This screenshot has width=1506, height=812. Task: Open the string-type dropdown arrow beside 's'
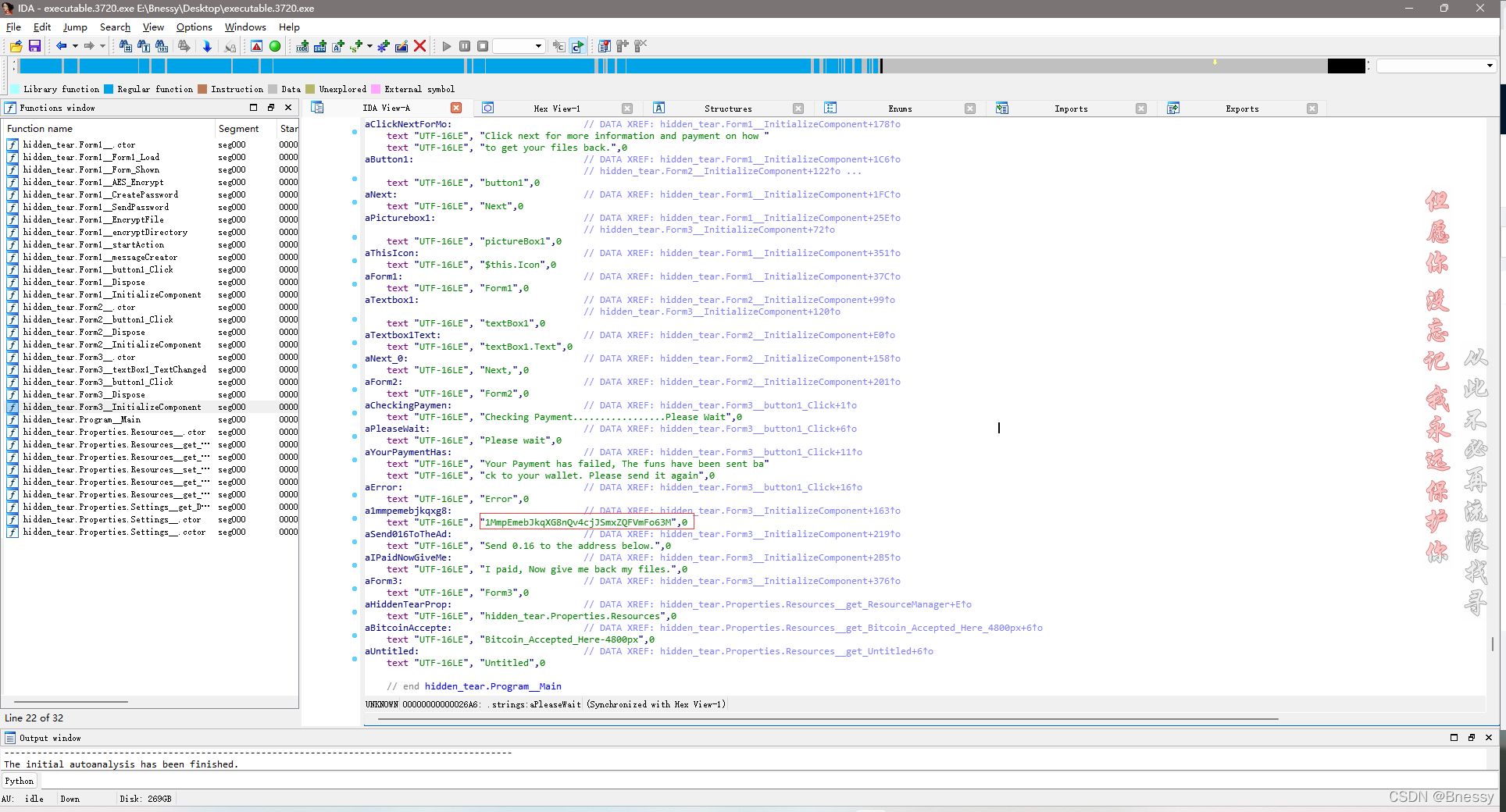tap(369, 46)
